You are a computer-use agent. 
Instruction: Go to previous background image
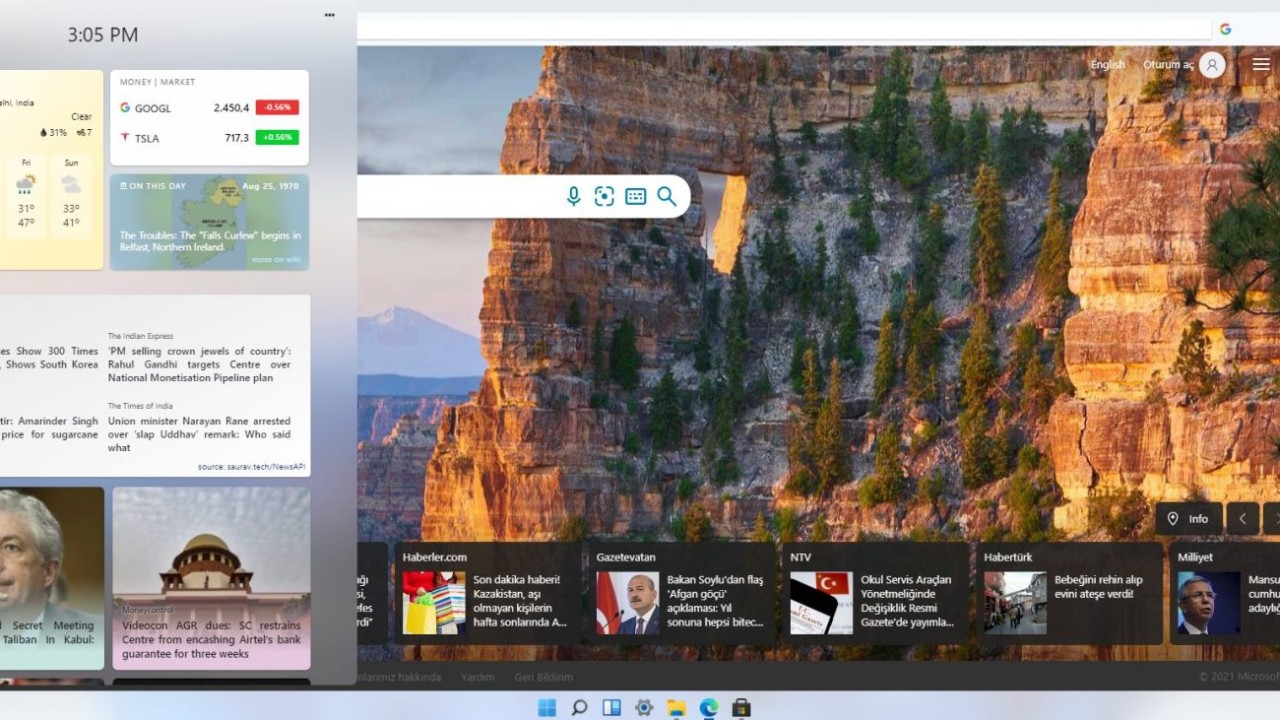coord(1242,519)
